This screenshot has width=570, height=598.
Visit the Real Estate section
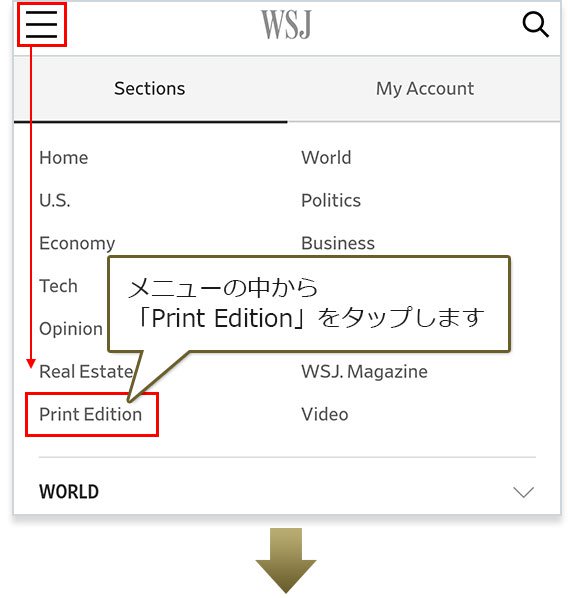coord(86,371)
